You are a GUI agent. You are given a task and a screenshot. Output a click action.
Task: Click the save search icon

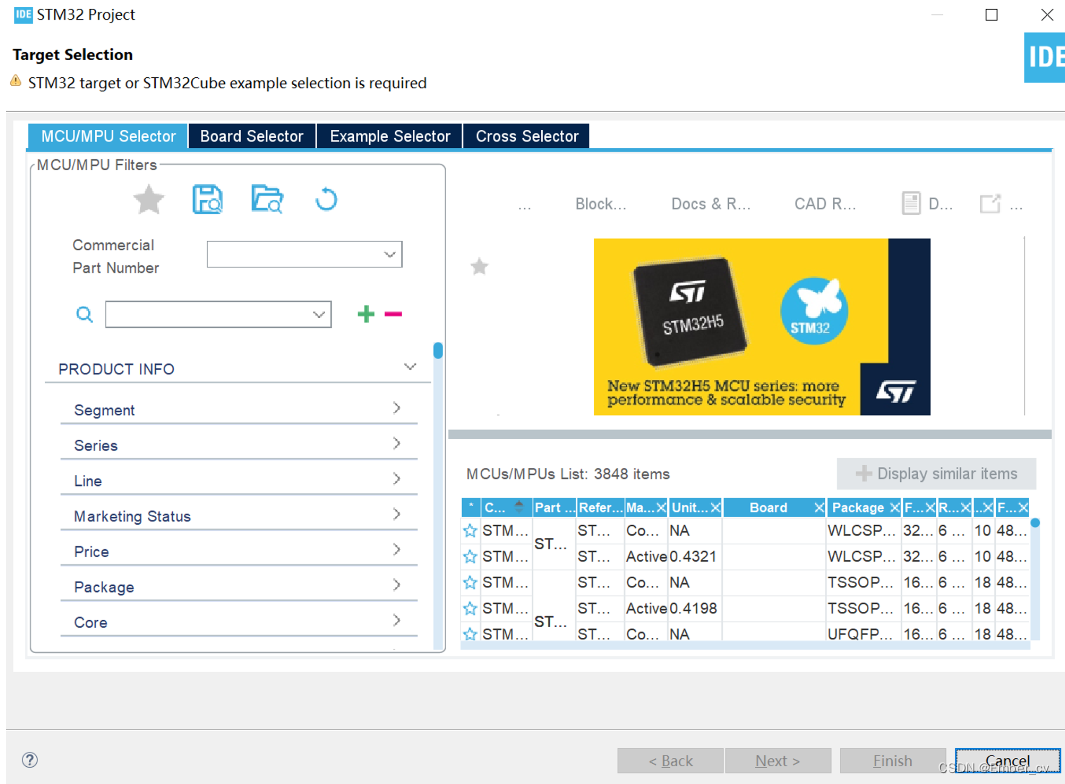coord(207,200)
